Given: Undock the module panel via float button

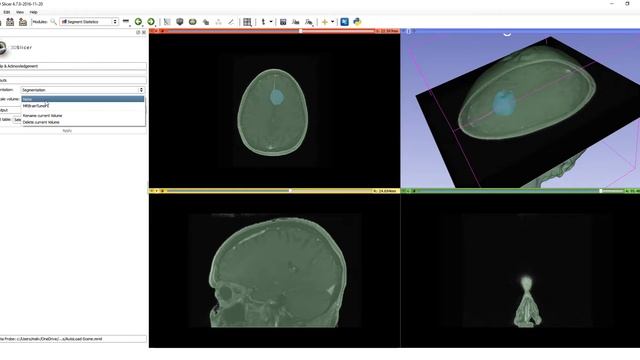Looking at the screenshot, I should 138,32.
